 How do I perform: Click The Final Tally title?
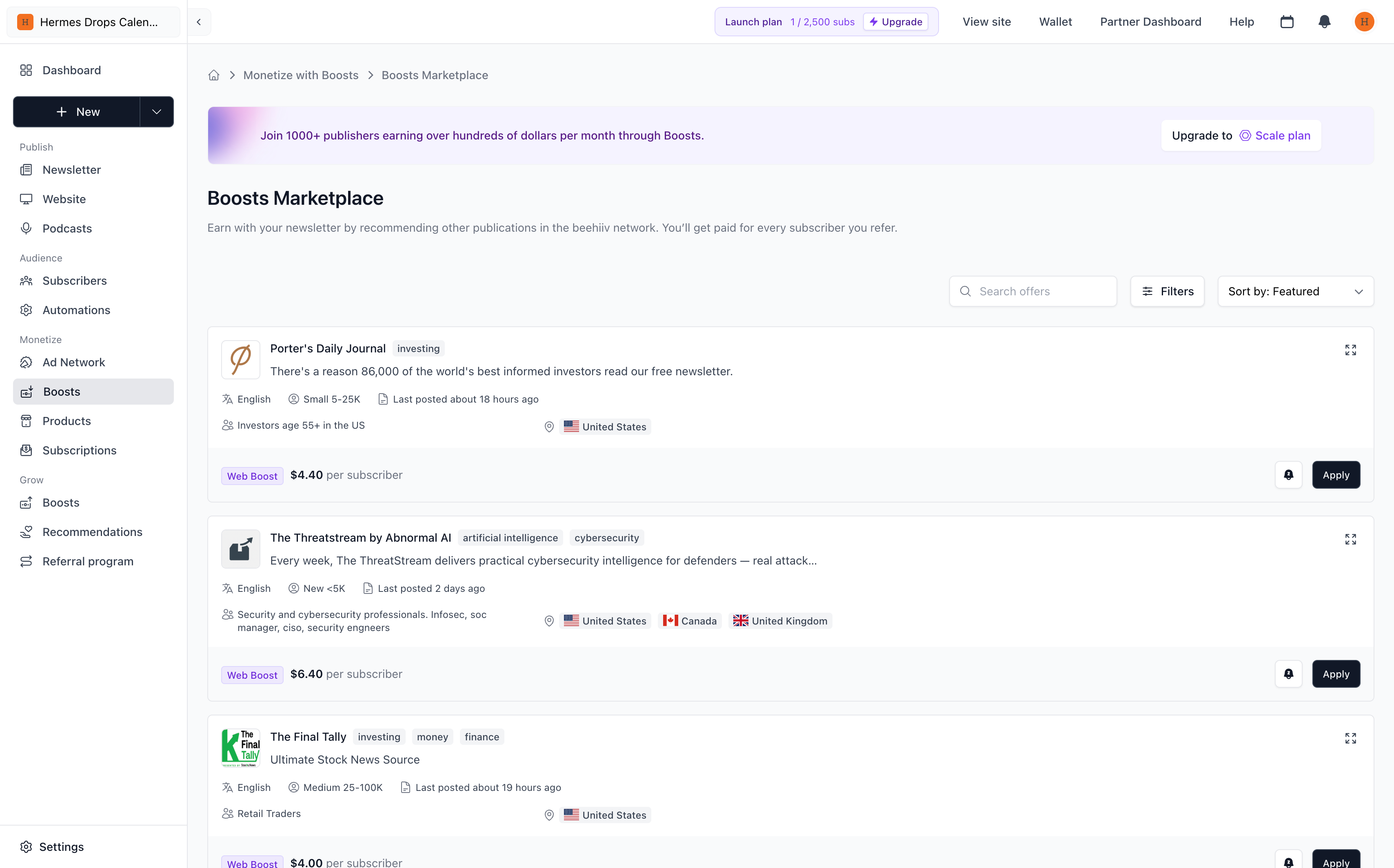tap(309, 737)
